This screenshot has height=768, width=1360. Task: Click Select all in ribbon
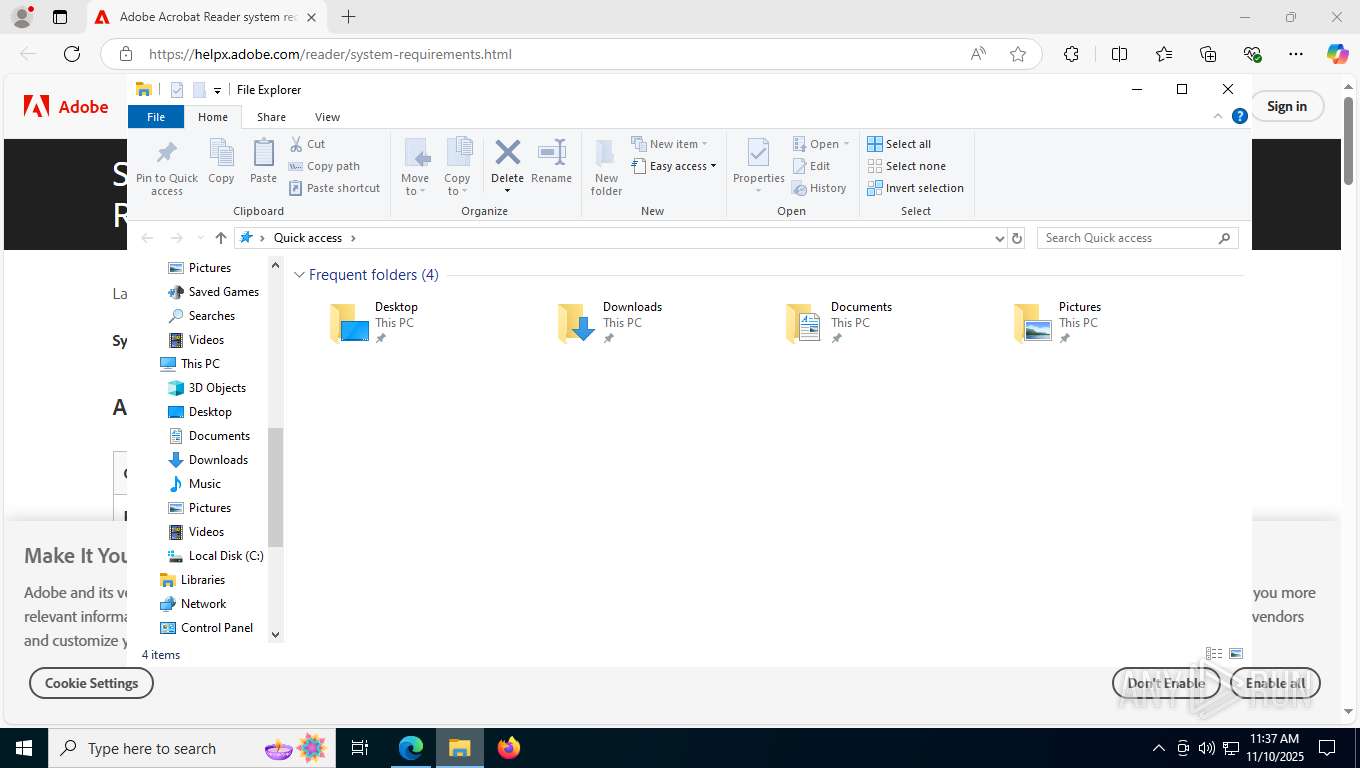[x=899, y=144]
